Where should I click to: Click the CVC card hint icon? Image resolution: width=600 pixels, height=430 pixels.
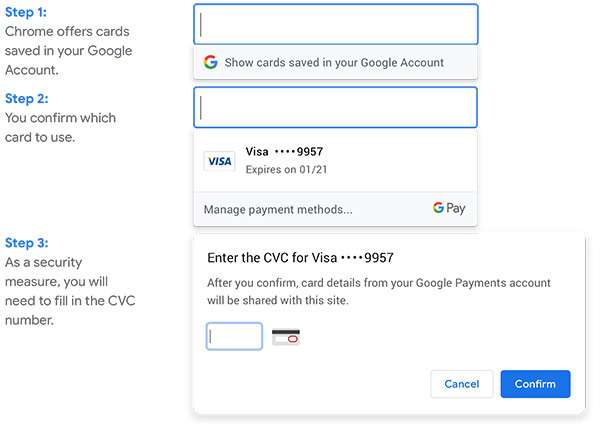point(286,337)
